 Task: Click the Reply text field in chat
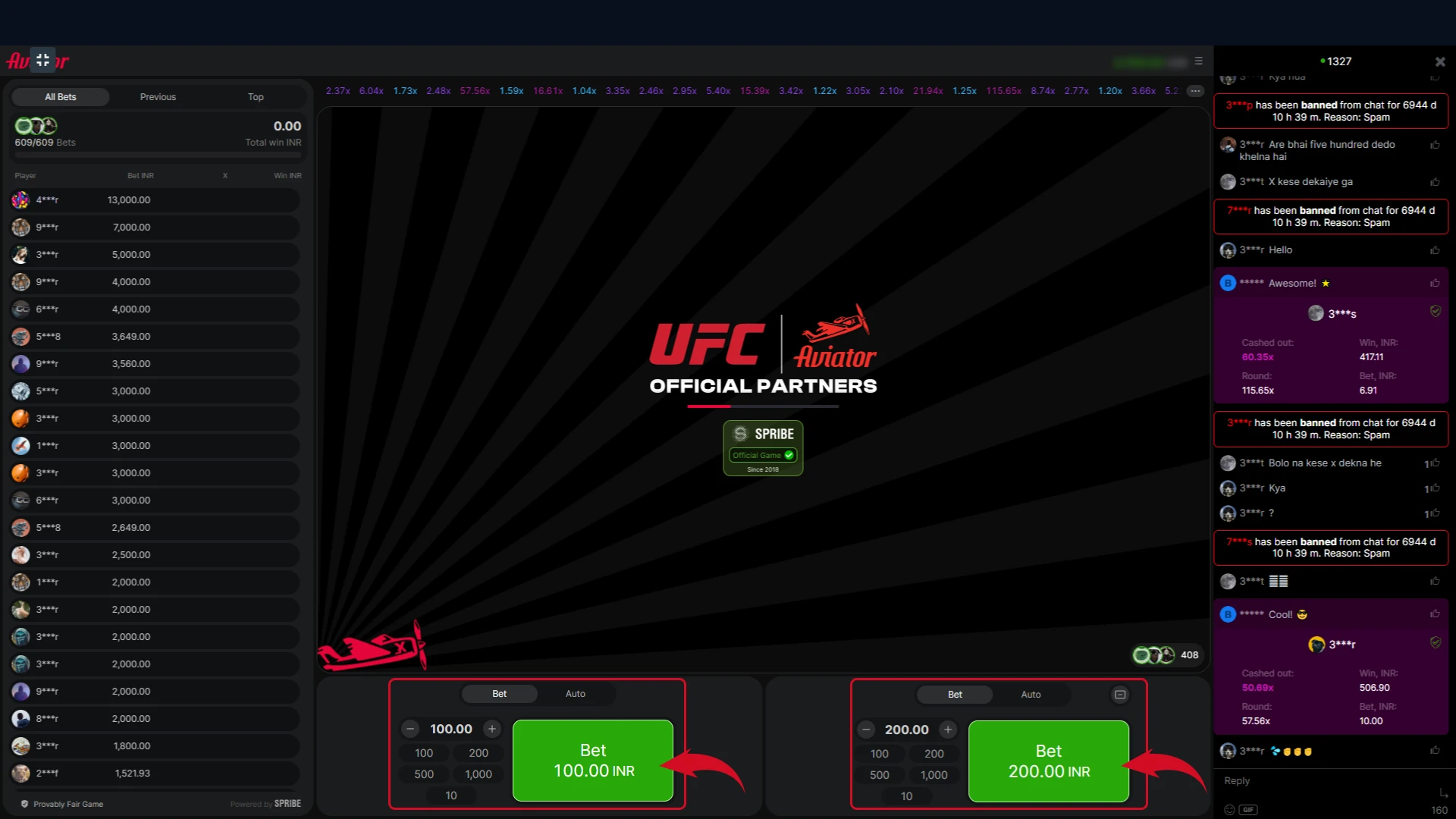tap(1289, 780)
